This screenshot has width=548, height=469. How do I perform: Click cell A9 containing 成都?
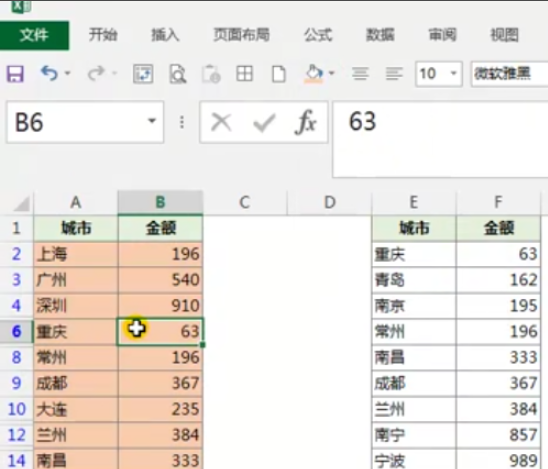[76, 383]
